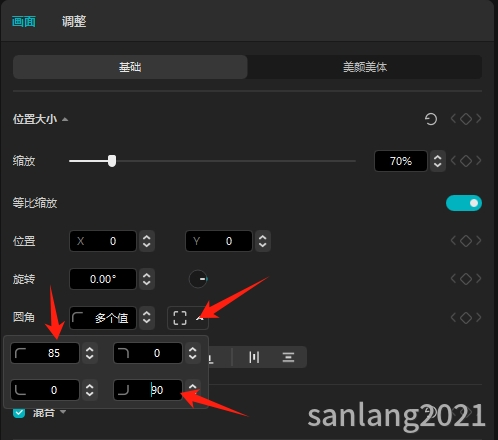The height and width of the screenshot is (440, 498).
Task: Jump to next 缩放 keyframe
Action: point(479,161)
